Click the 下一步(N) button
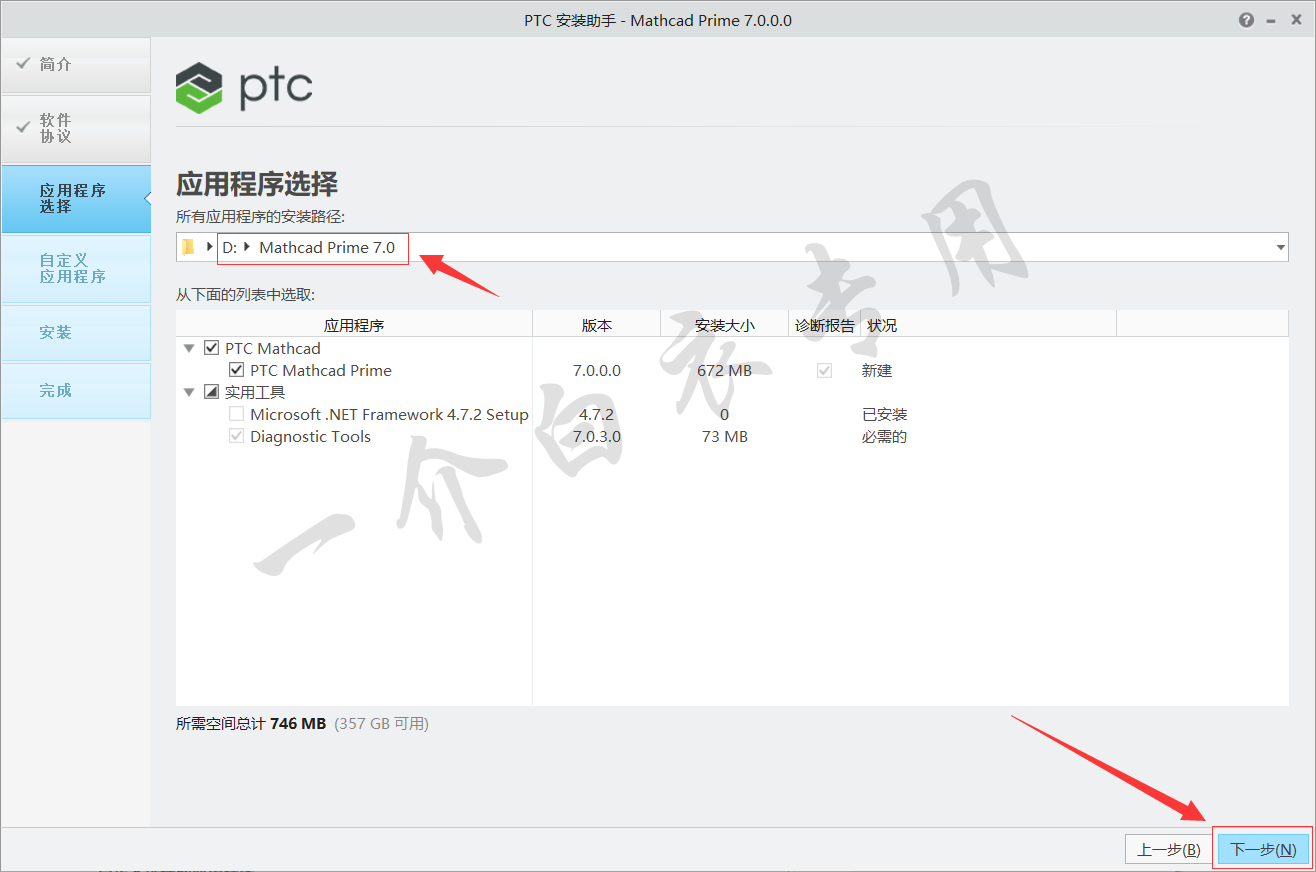The width and height of the screenshot is (1316, 872). [1263, 849]
